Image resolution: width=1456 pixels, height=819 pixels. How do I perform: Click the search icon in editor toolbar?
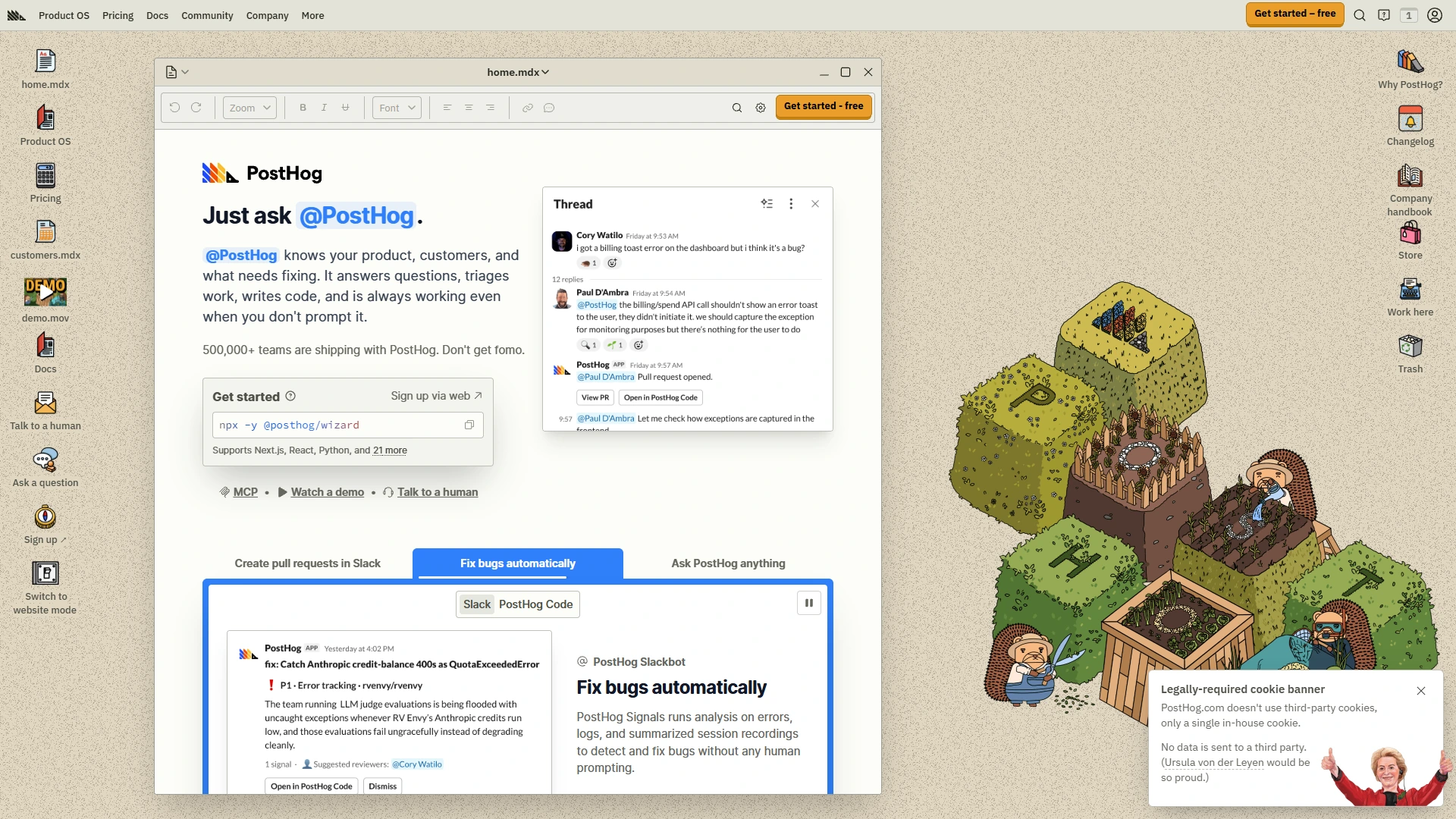click(736, 108)
